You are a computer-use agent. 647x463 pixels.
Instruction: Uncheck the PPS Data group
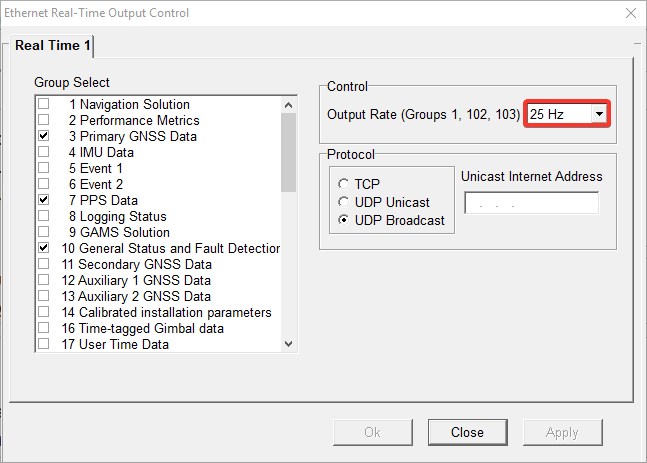point(44,200)
